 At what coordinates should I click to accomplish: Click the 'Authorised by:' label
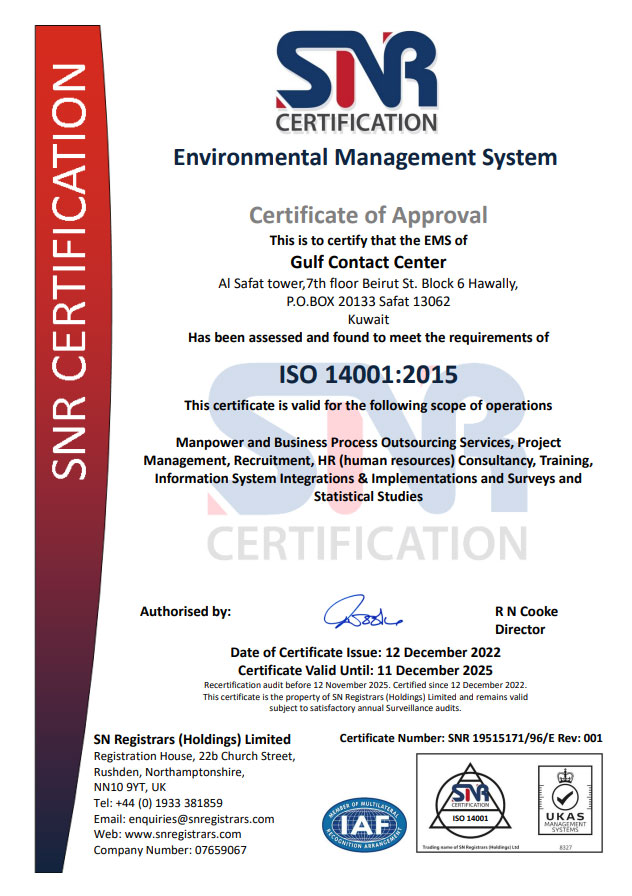tap(185, 611)
